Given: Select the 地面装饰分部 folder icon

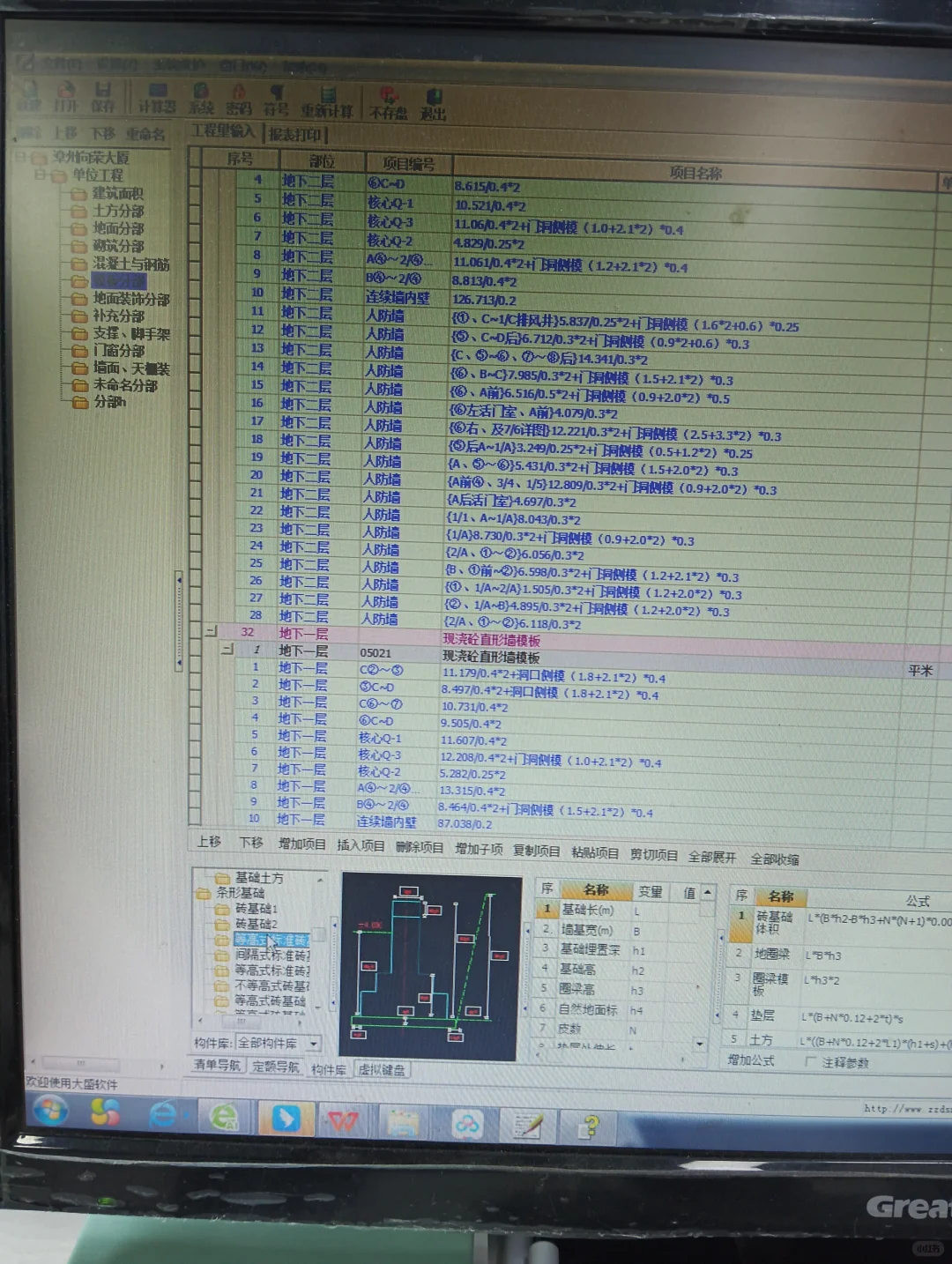Looking at the screenshot, I should coord(79,299).
